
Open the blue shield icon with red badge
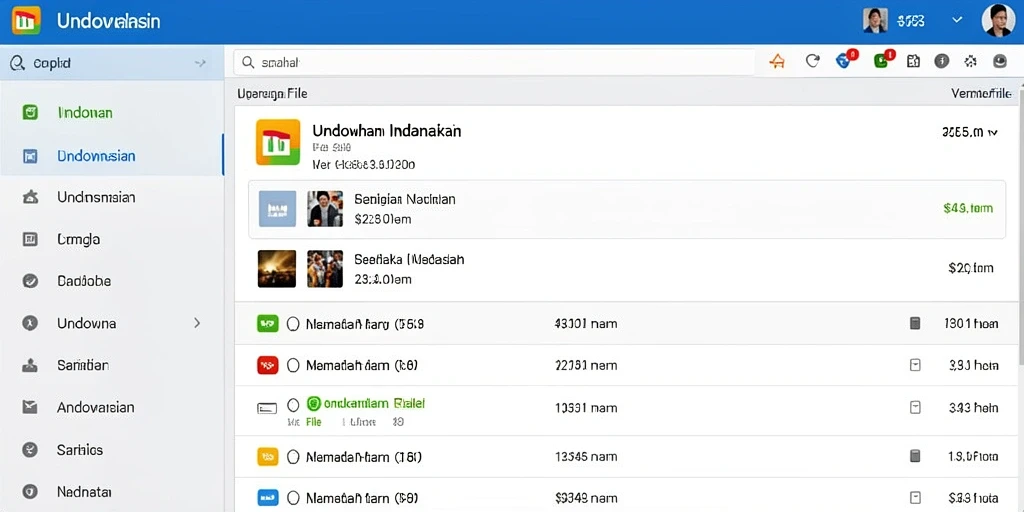coord(846,60)
